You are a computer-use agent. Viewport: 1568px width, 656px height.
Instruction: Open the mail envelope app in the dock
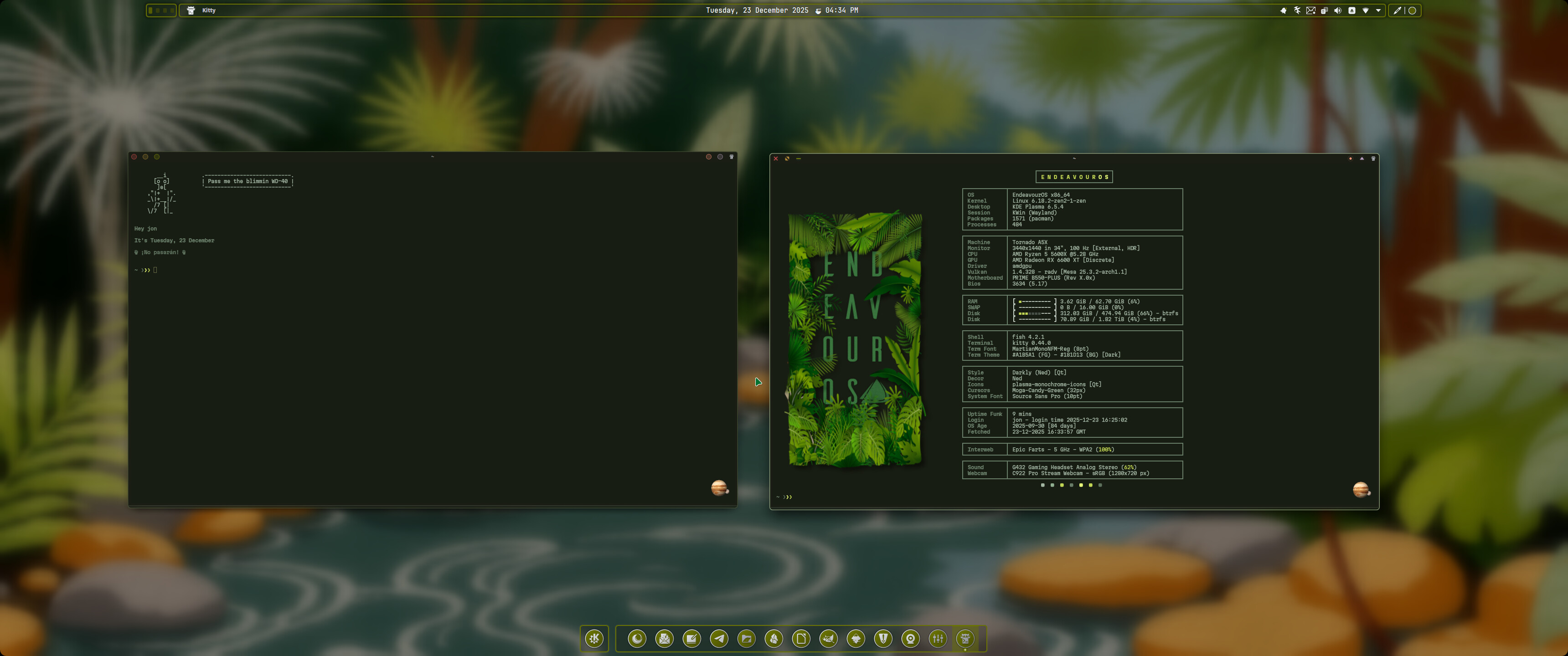664,638
